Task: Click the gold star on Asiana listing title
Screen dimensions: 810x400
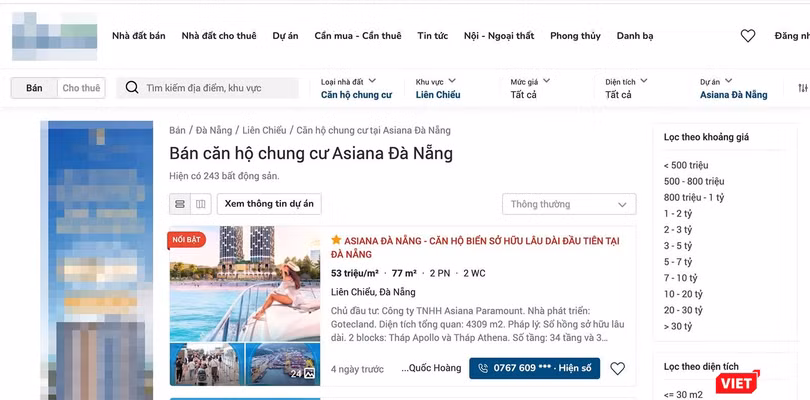Action: 336,240
